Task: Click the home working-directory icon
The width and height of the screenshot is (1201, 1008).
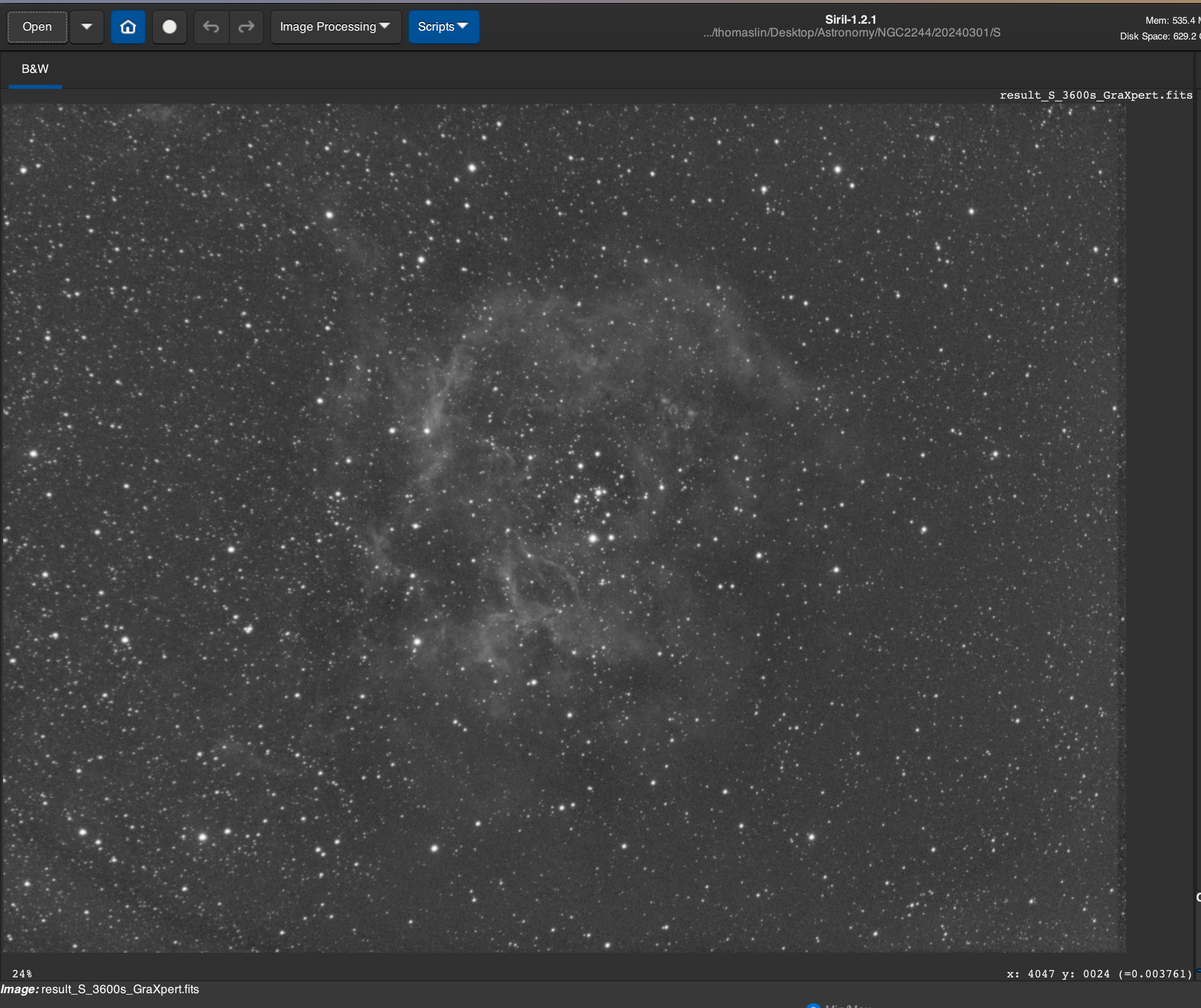Action: click(128, 27)
